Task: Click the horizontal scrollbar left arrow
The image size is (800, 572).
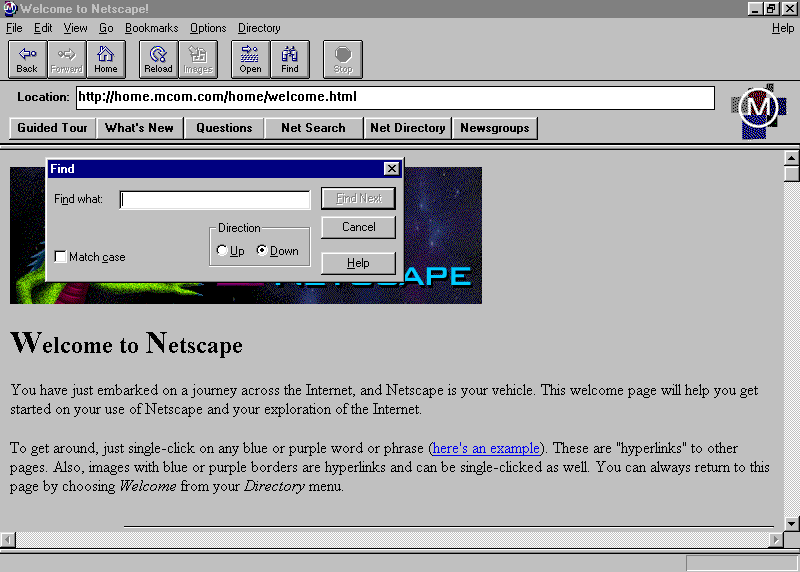Action: (x=8, y=539)
